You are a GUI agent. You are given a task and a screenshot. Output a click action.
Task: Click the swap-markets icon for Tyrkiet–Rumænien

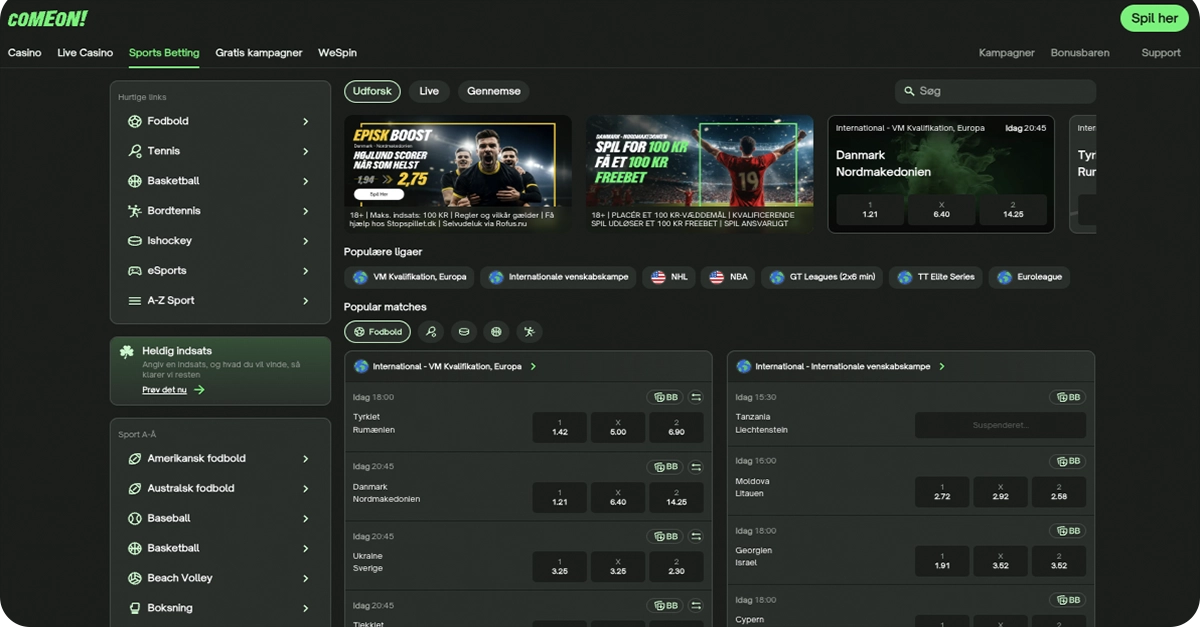(696, 397)
